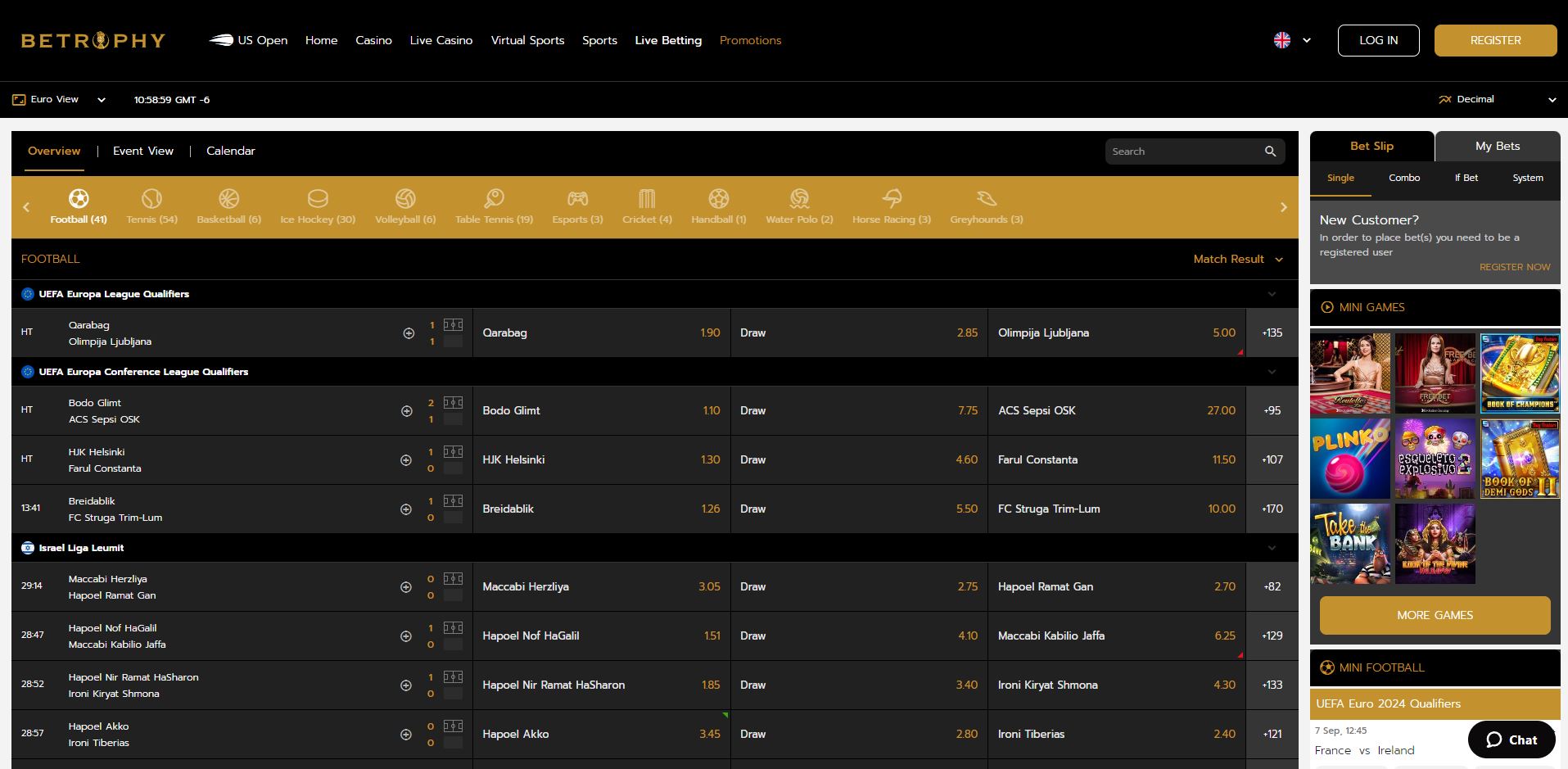Select the Greyhounds icon
This screenshot has width=1568, height=769.
coord(987,198)
